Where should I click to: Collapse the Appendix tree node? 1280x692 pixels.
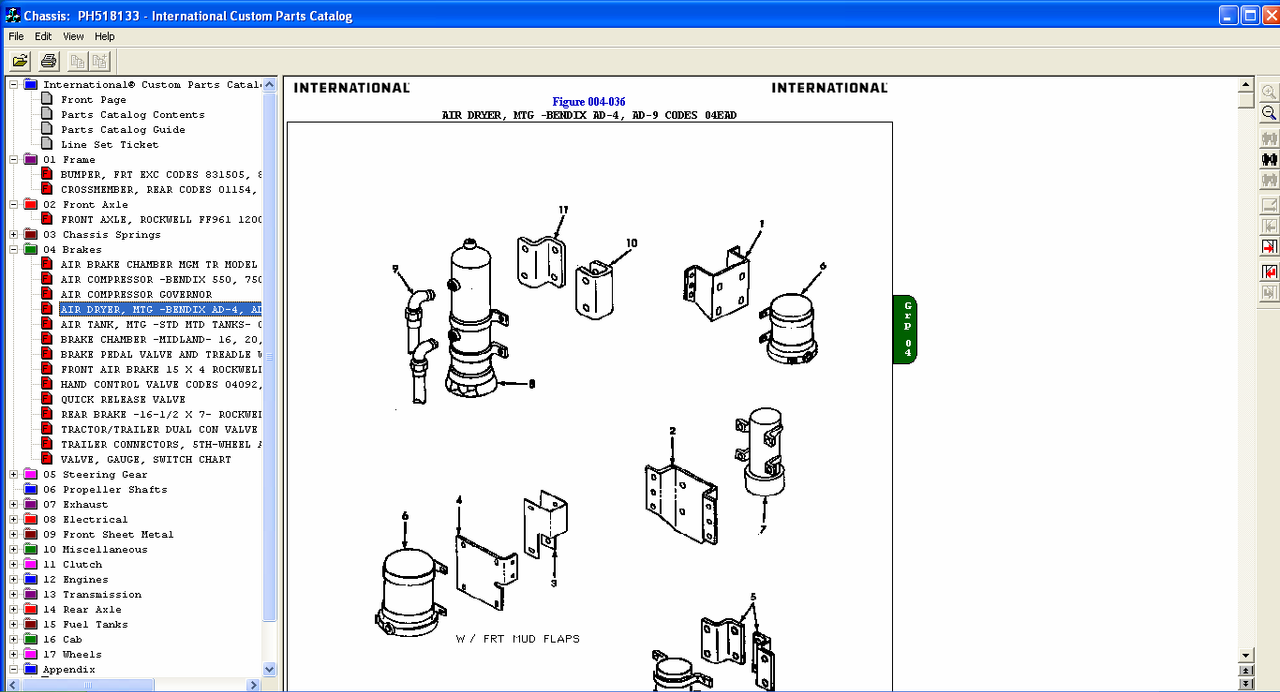pos(14,670)
